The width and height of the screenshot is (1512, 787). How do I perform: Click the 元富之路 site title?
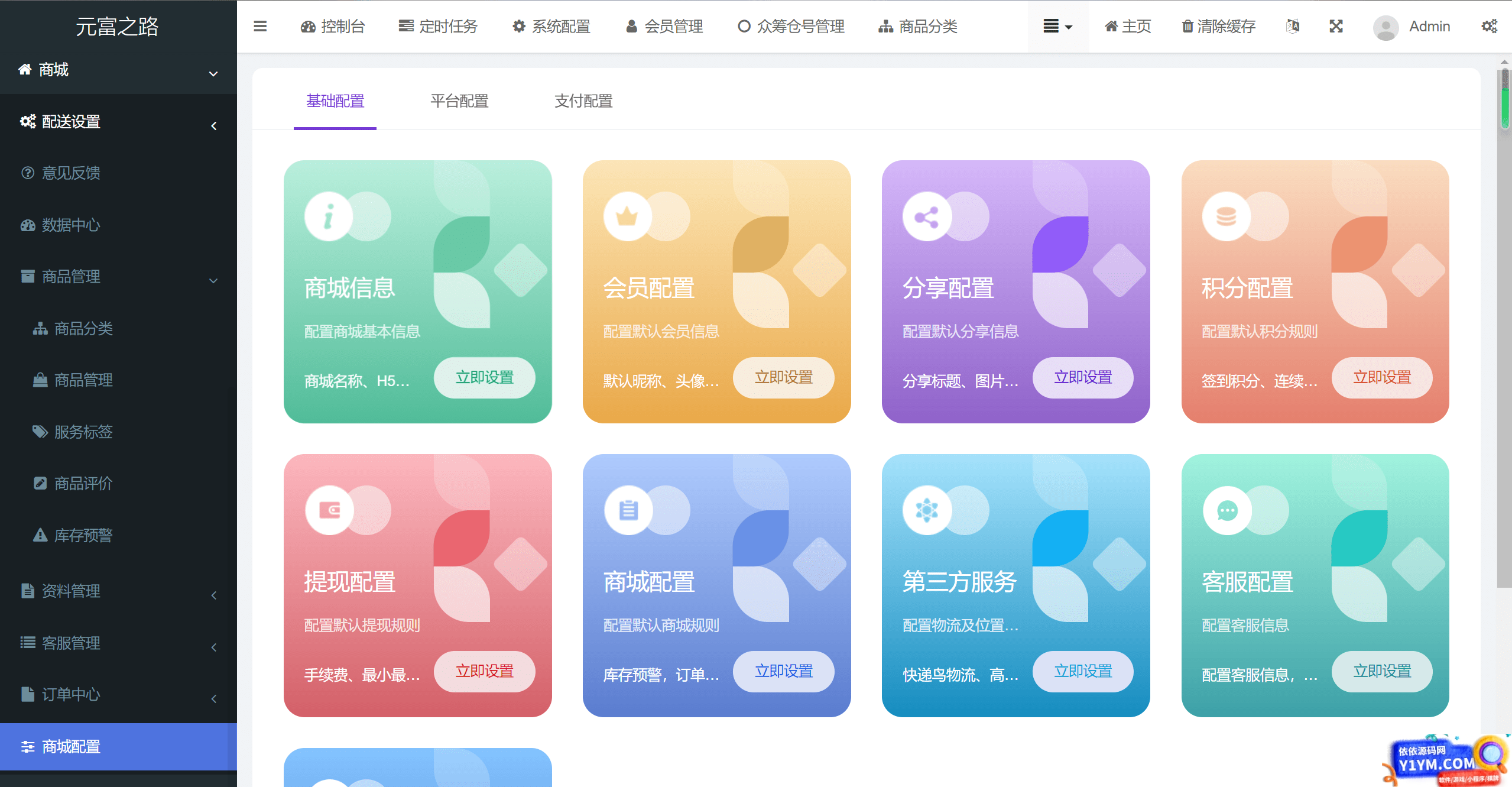[x=117, y=27]
